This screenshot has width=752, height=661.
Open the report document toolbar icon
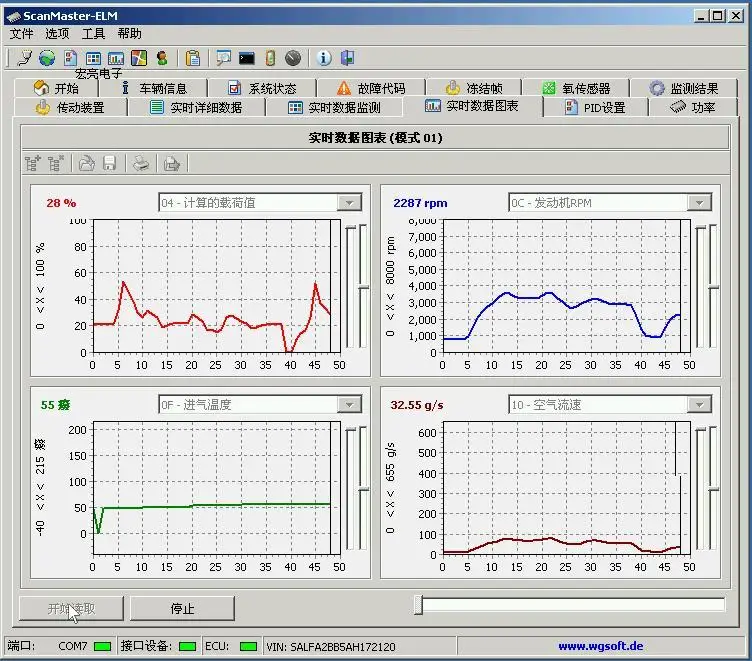pos(70,58)
